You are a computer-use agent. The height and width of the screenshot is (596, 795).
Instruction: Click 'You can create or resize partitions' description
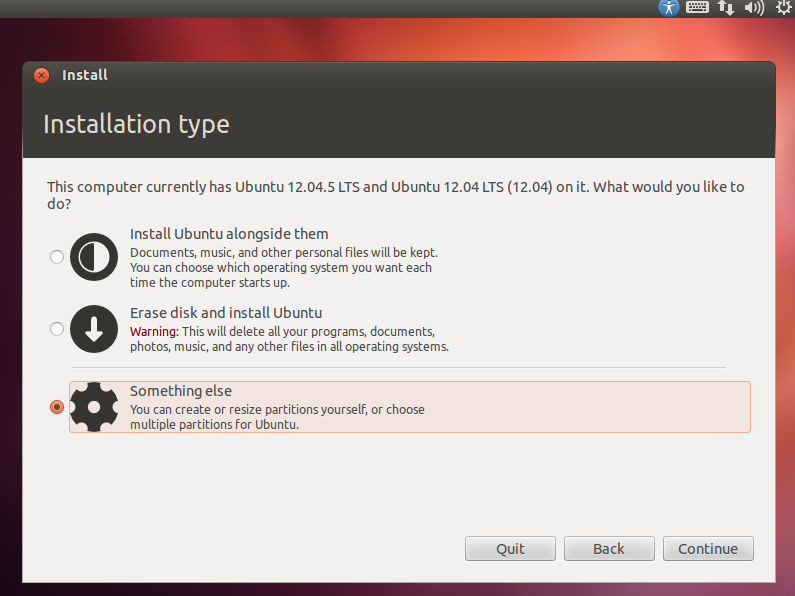click(277, 417)
